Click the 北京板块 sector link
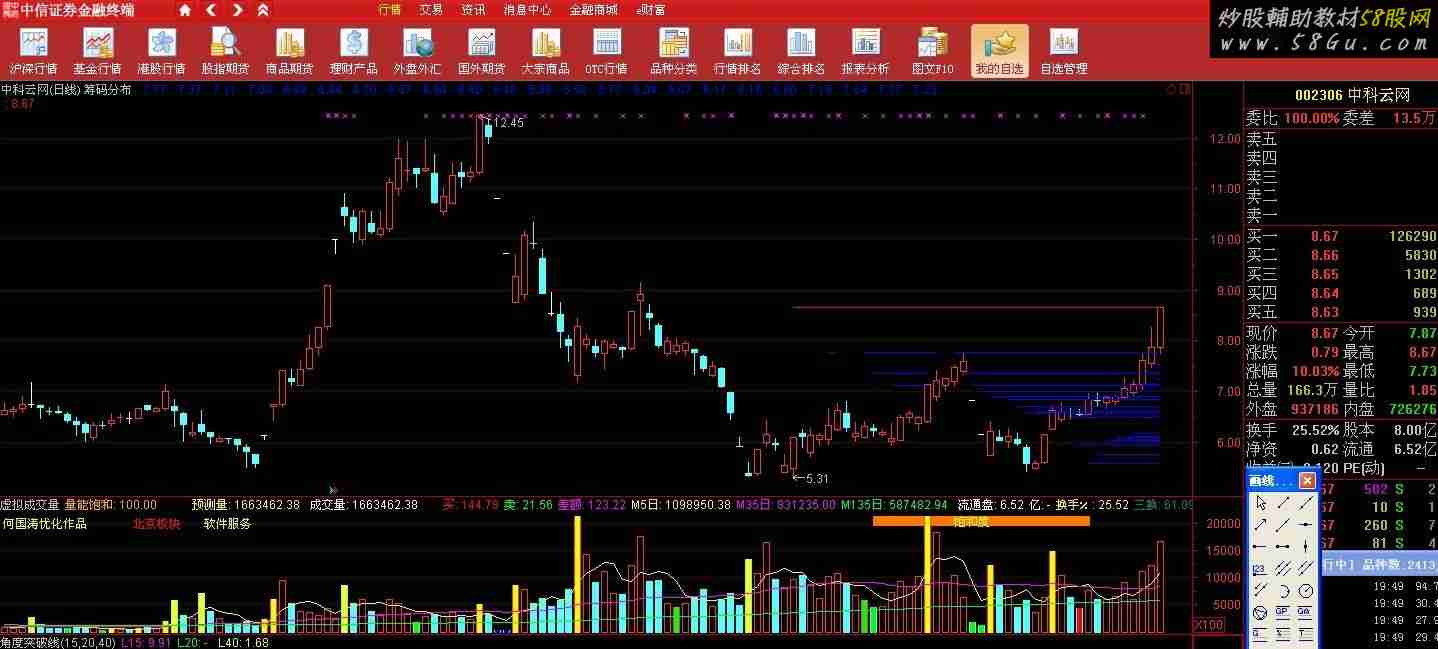The image size is (1438, 649). tap(156, 524)
